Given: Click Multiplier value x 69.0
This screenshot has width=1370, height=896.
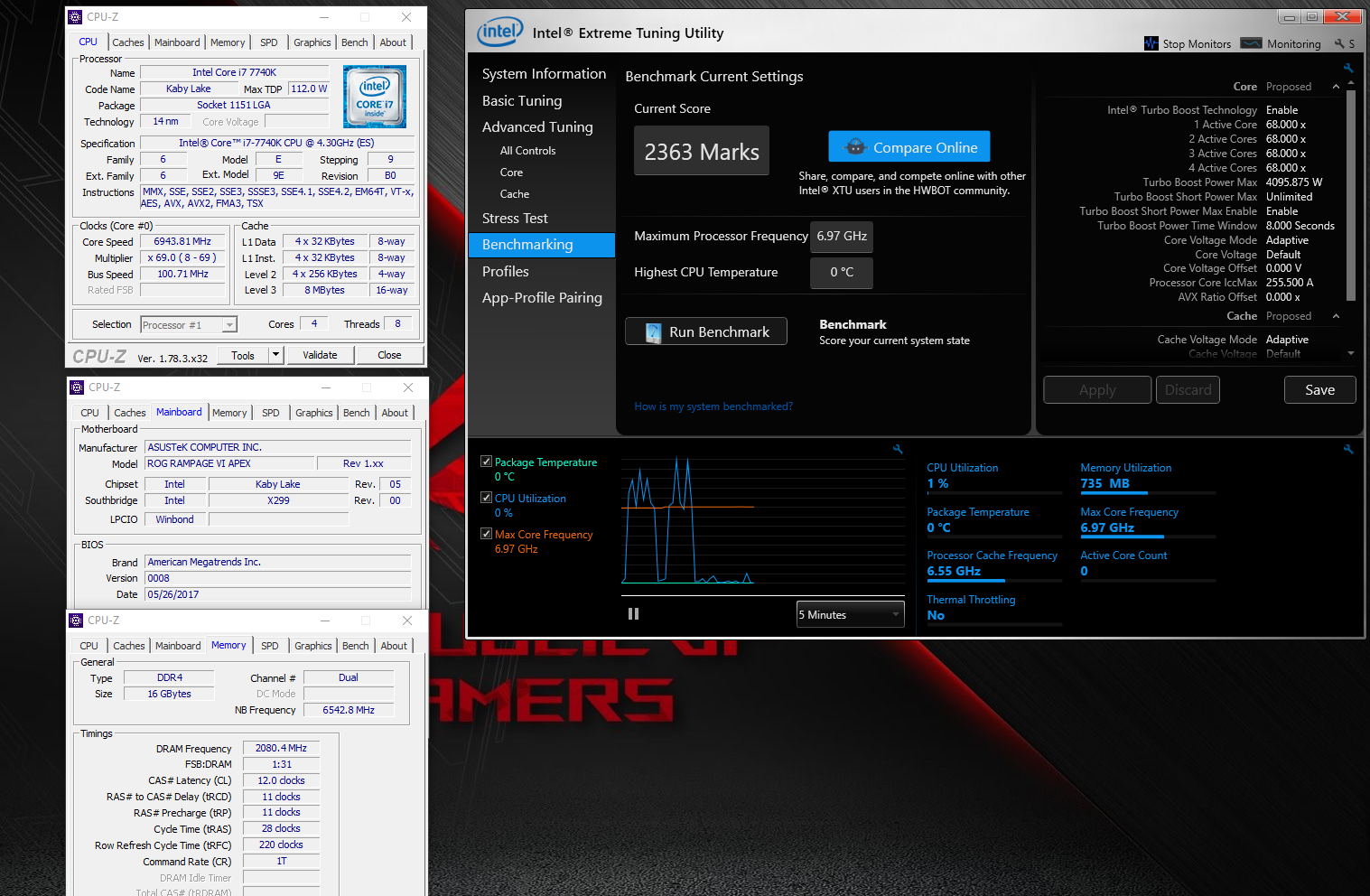Looking at the screenshot, I should (182, 257).
